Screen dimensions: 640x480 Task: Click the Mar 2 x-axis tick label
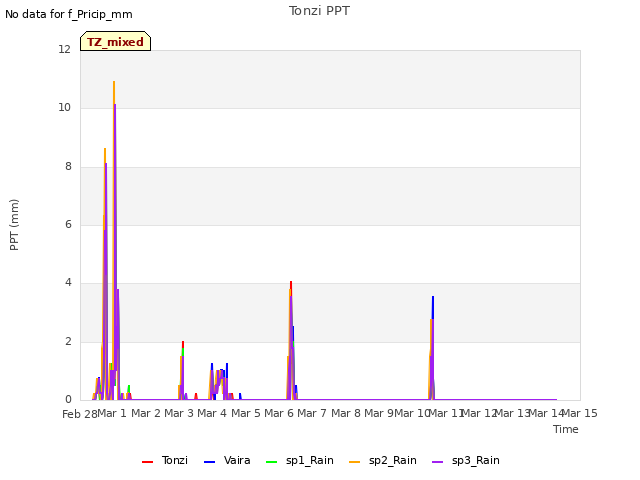[146, 413]
